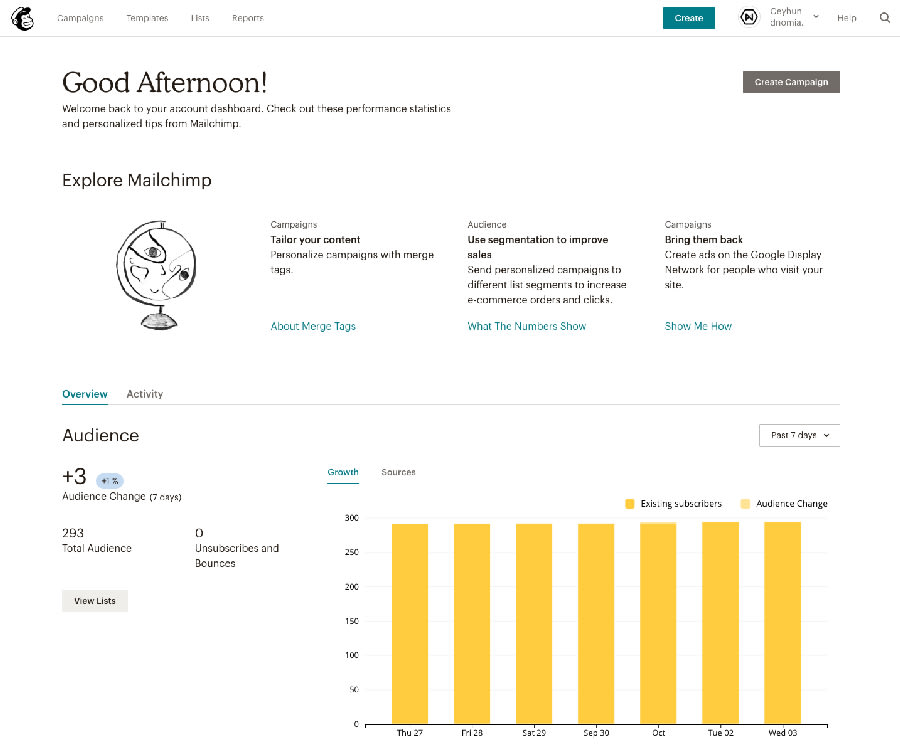Click the Bring them back heading
900x754 pixels.
point(704,240)
